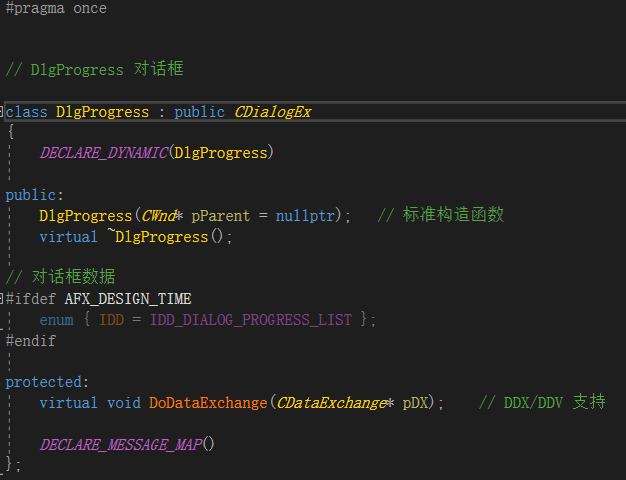The height and width of the screenshot is (480, 626).
Task: Collapse the #ifdef AFX_DESIGN_TIME region
Action: point(1,298)
